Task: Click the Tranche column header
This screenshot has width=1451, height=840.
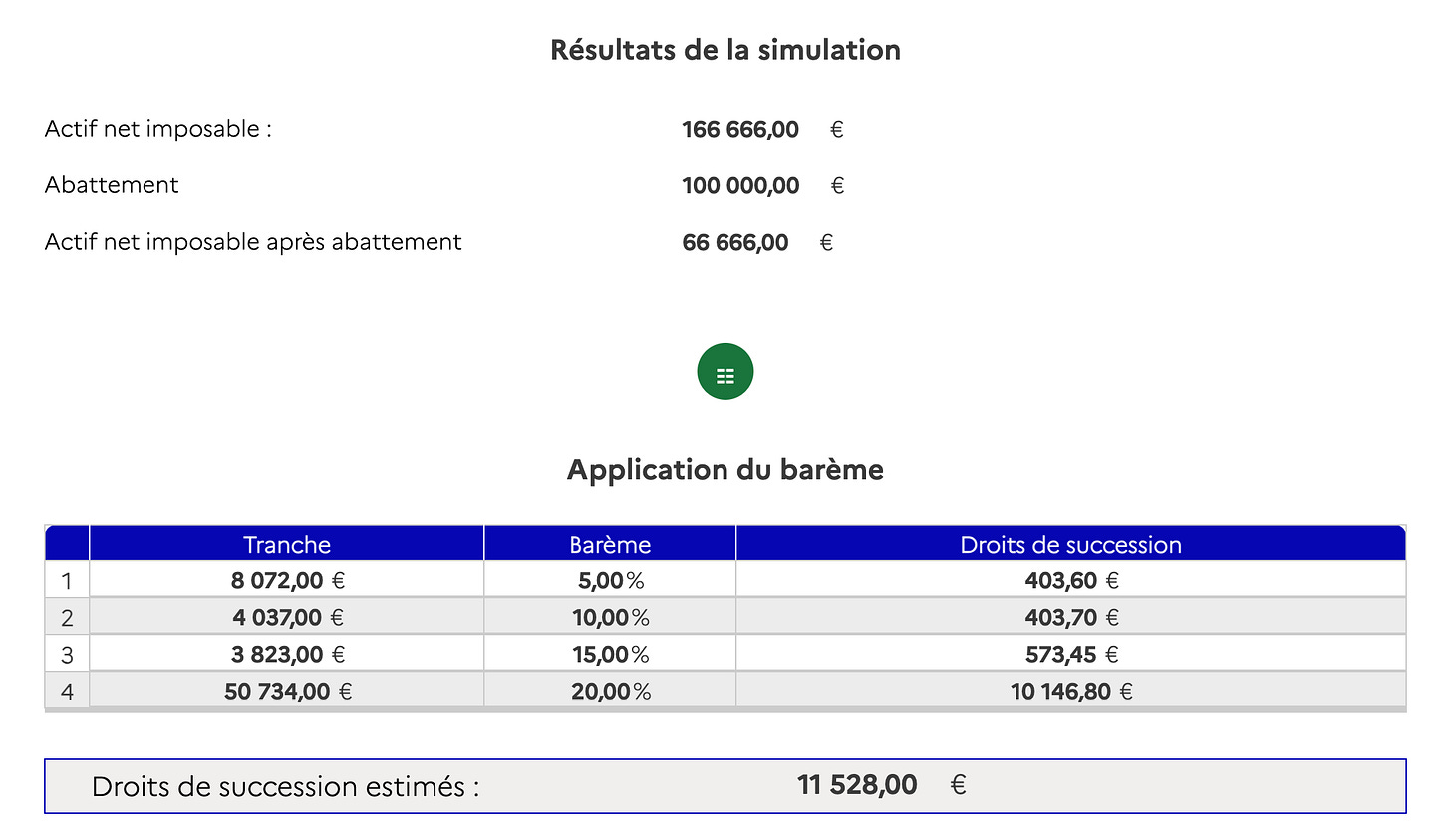Action: (287, 544)
